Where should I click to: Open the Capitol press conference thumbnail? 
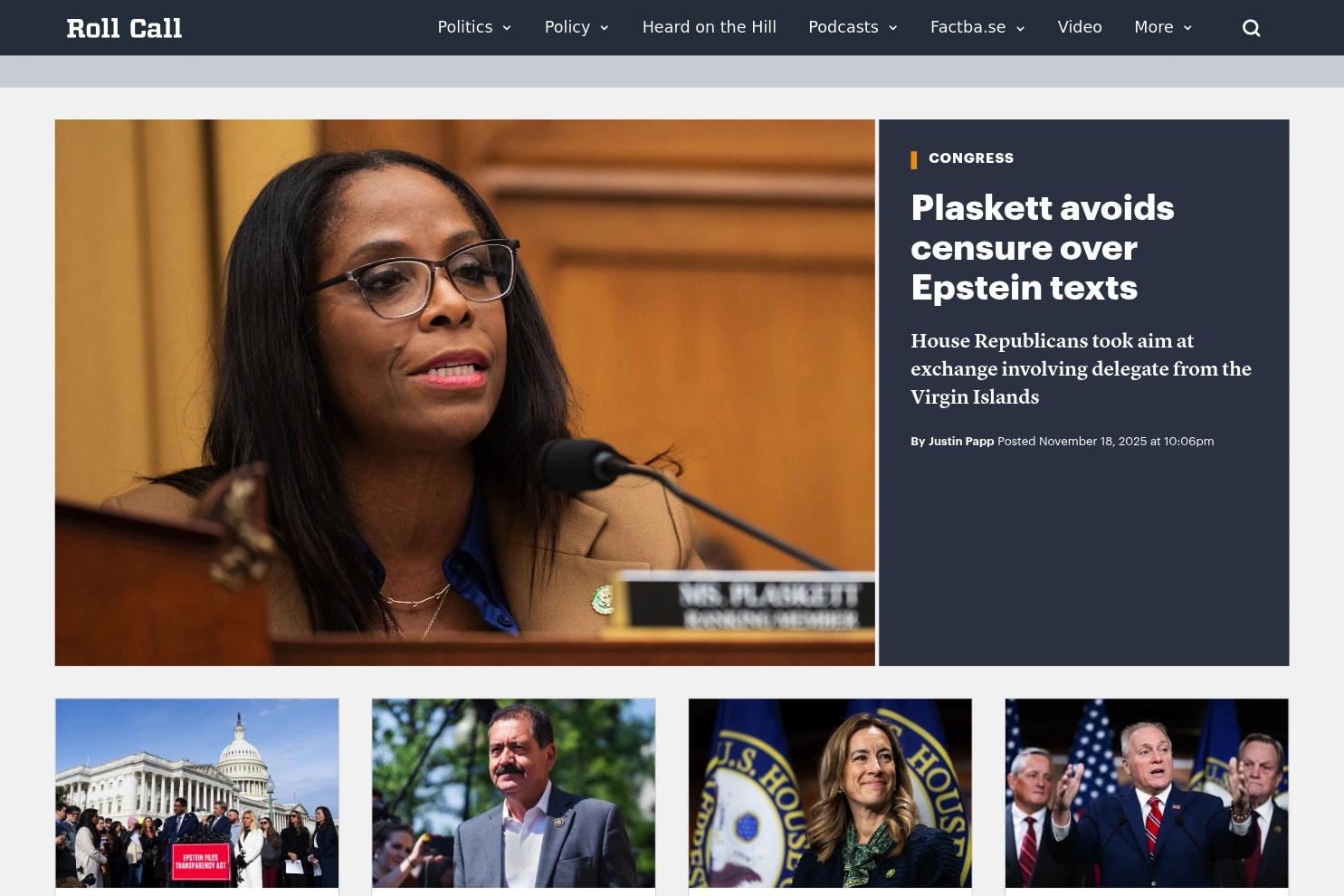tap(197, 793)
